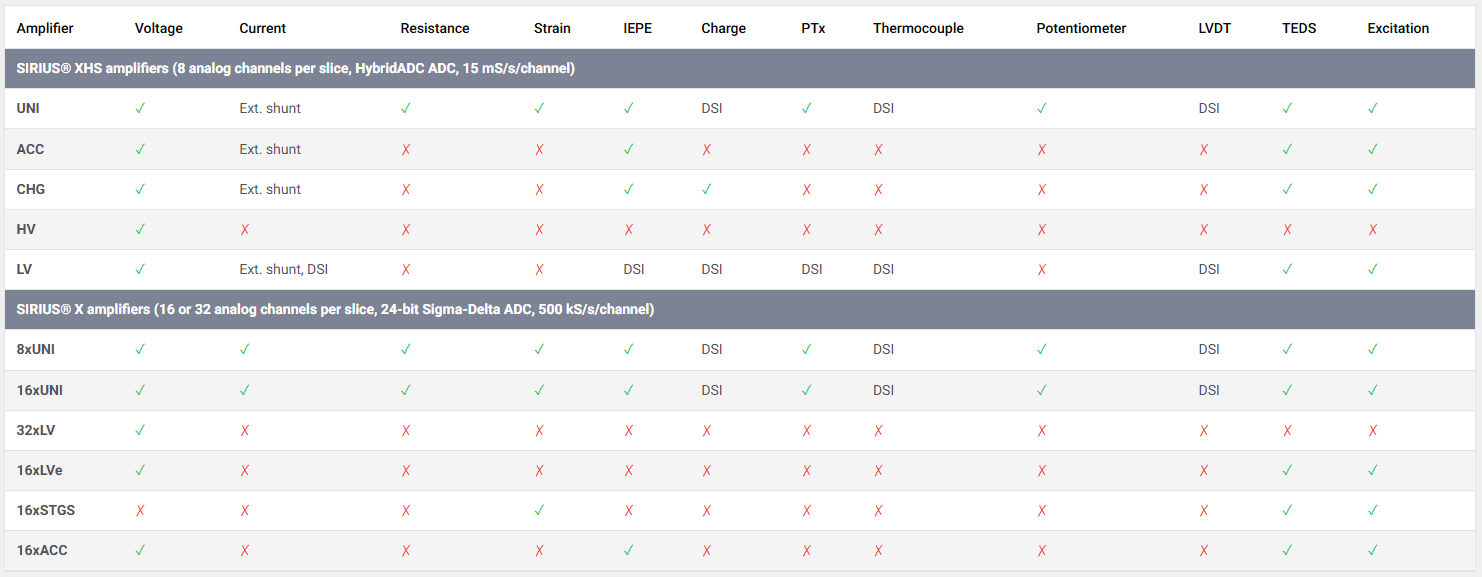This screenshot has width=1482, height=577.
Task: Click the red X for 16xSTGS Voltage
Action: tap(140, 510)
